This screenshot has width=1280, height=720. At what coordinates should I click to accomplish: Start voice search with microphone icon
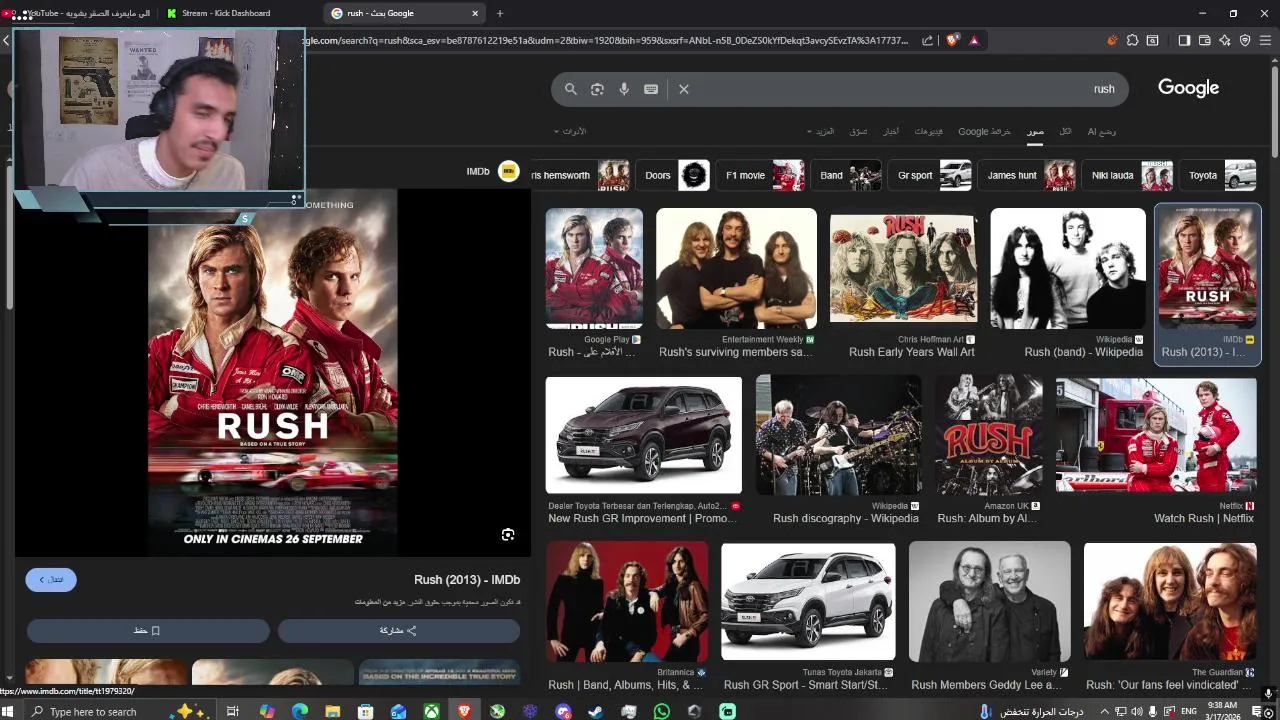624,89
